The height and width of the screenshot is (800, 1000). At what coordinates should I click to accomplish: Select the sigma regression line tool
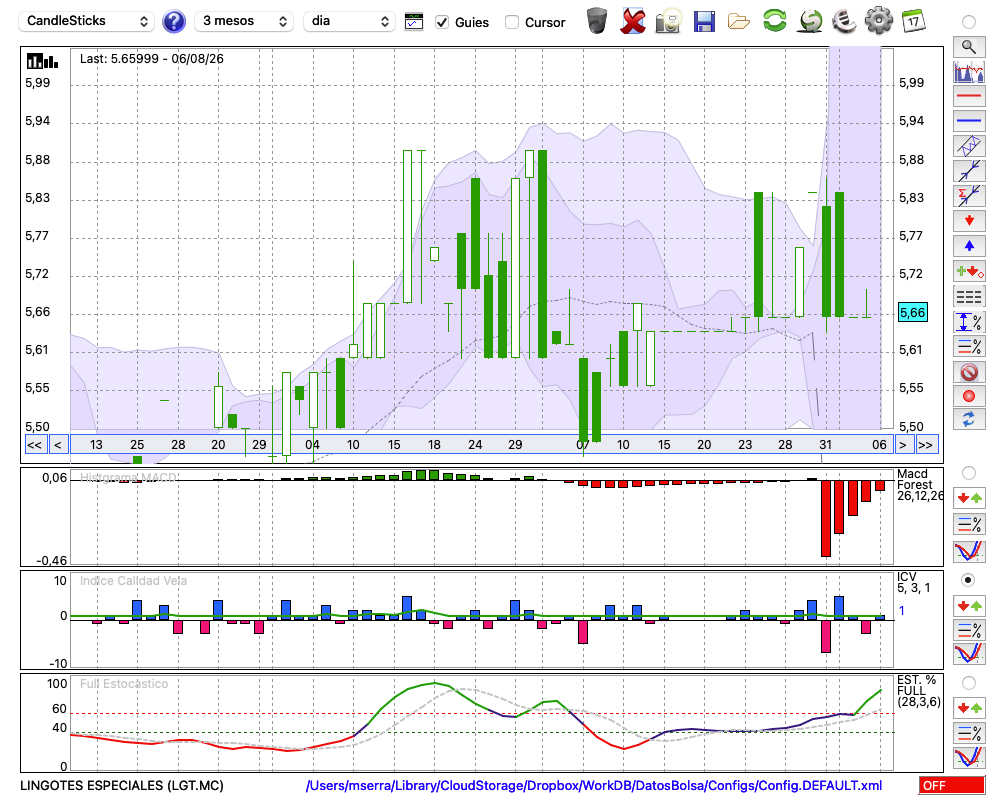click(969, 196)
